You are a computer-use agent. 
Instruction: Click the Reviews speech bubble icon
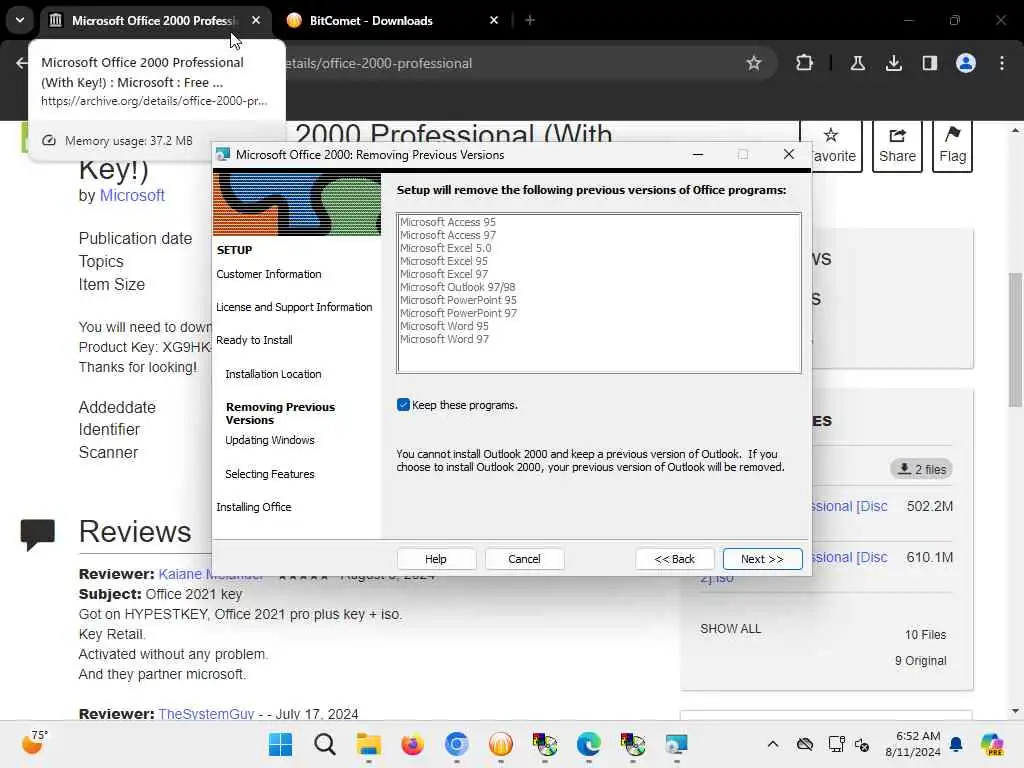coord(37,534)
